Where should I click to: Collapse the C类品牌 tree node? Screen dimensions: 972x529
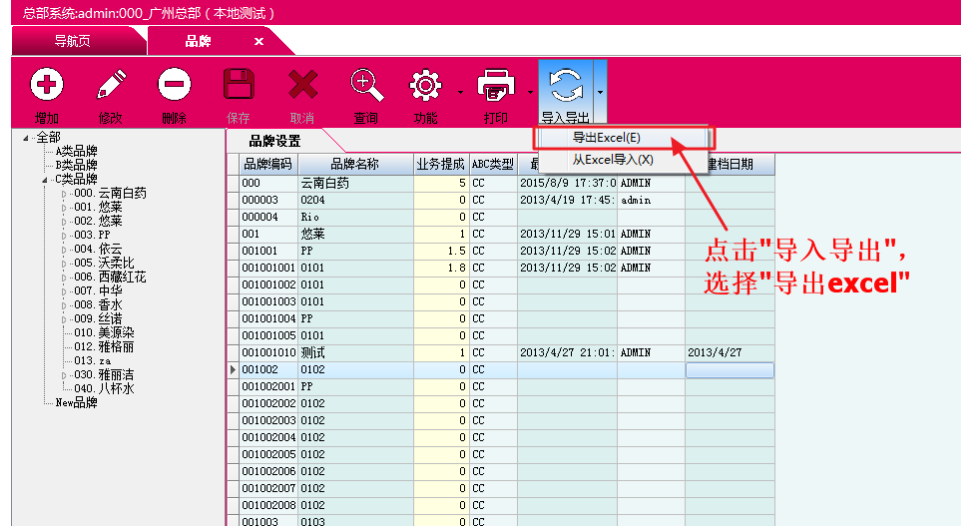[x=44, y=180]
